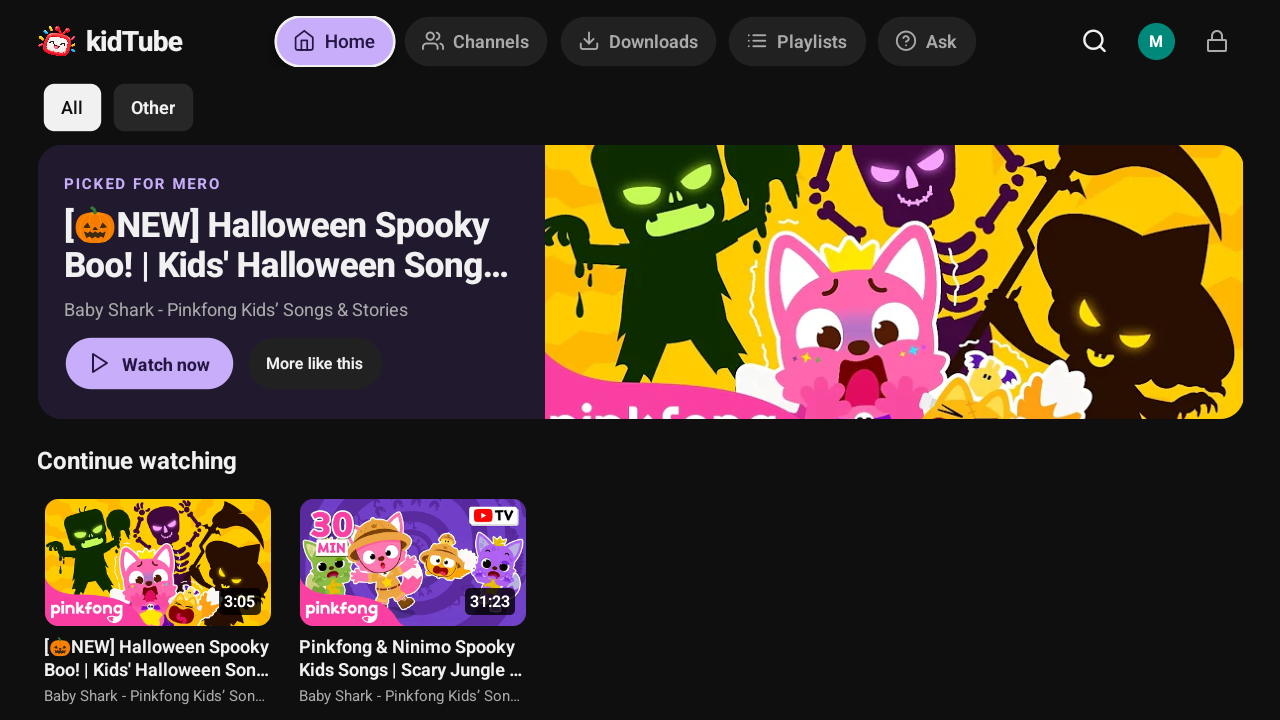This screenshot has width=1280, height=720.
Task: Click the Halloween Spooky Boo title under Continue watching
Action: tap(157, 658)
